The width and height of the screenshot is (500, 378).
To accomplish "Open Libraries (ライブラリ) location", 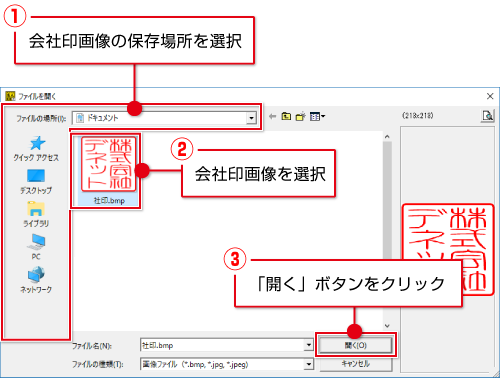I will (36, 214).
